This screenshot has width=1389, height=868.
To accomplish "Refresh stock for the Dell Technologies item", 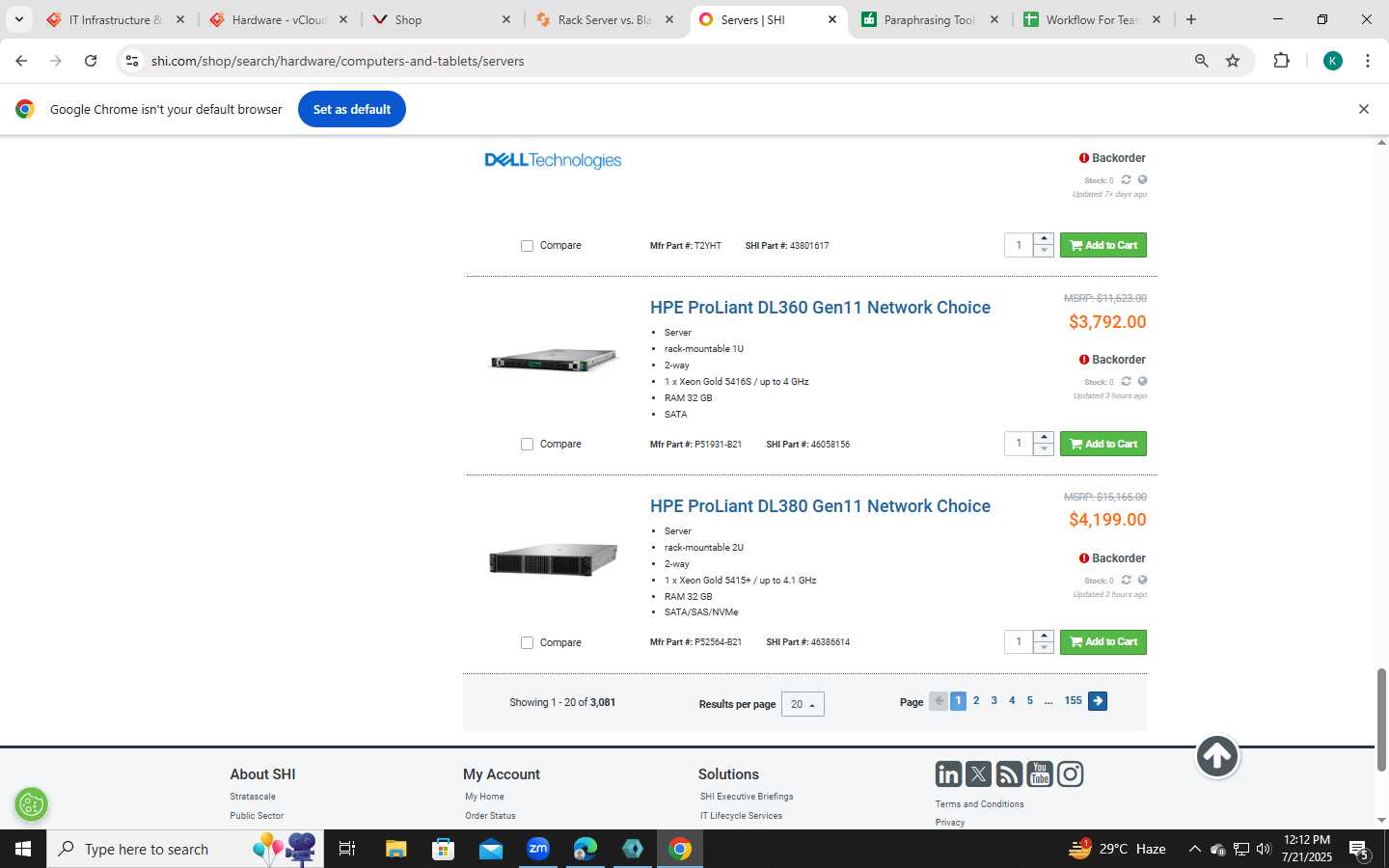I will click(1126, 179).
